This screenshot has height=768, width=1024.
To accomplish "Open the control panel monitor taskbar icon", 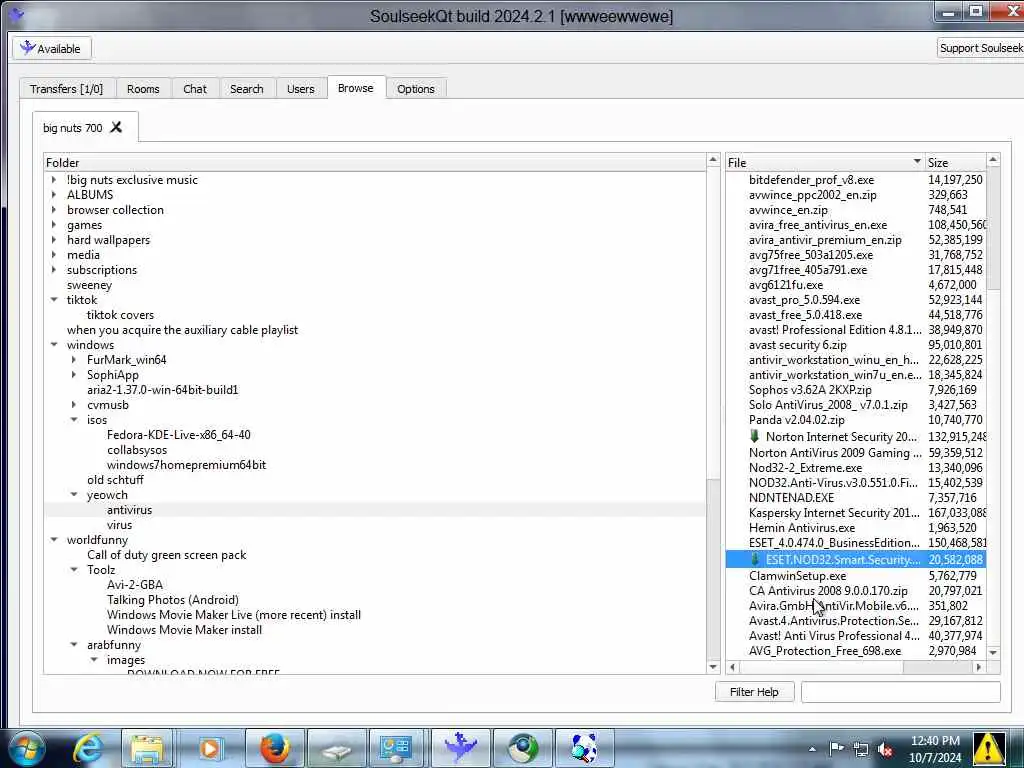I will tap(396, 748).
